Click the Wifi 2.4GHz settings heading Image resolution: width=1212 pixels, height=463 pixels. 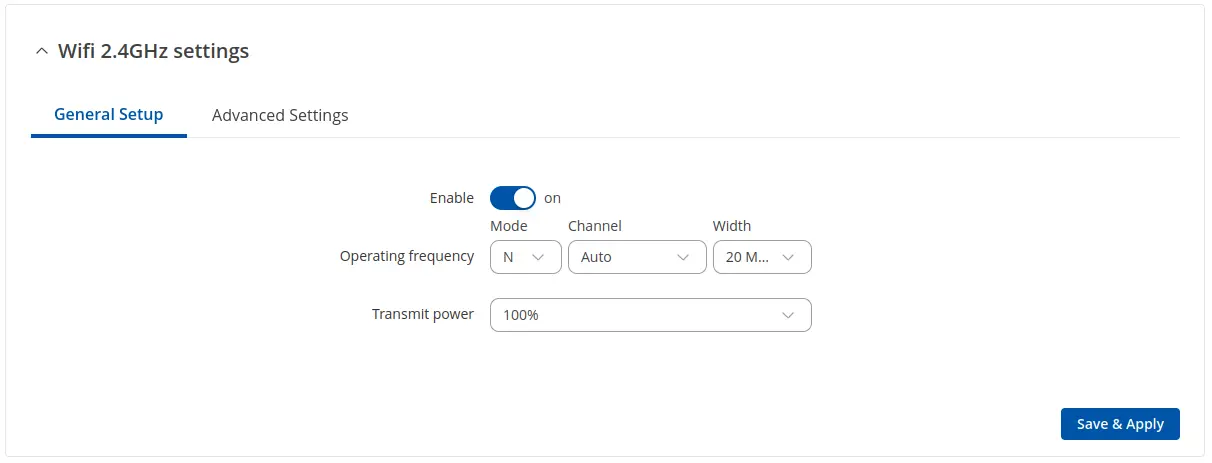153,51
